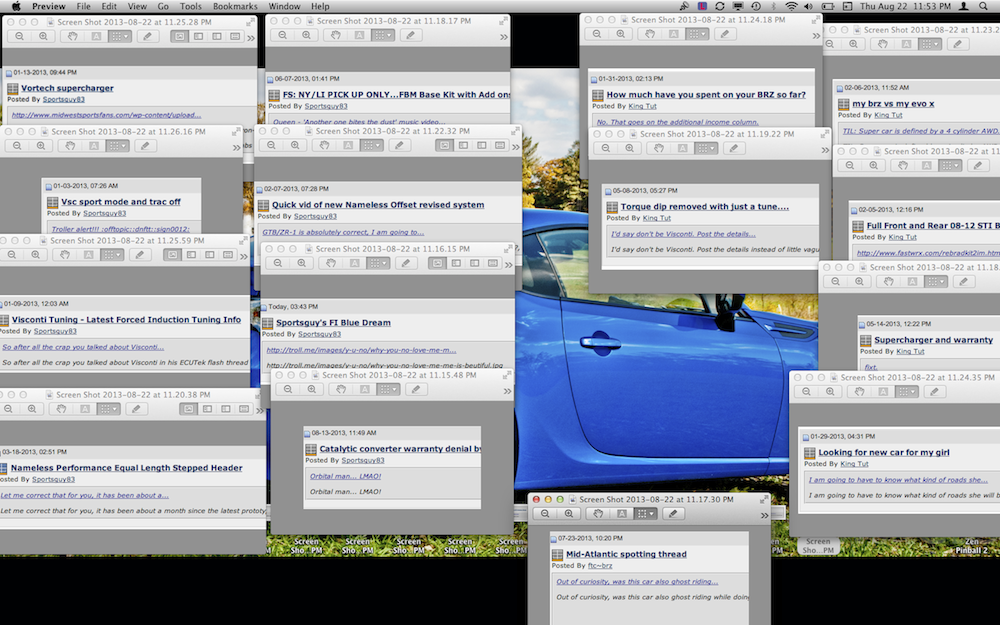Image resolution: width=1000 pixels, height=625 pixels.
Task: Select the Zoom Out magnifier in the 11.19.22 window
Action: click(606, 148)
